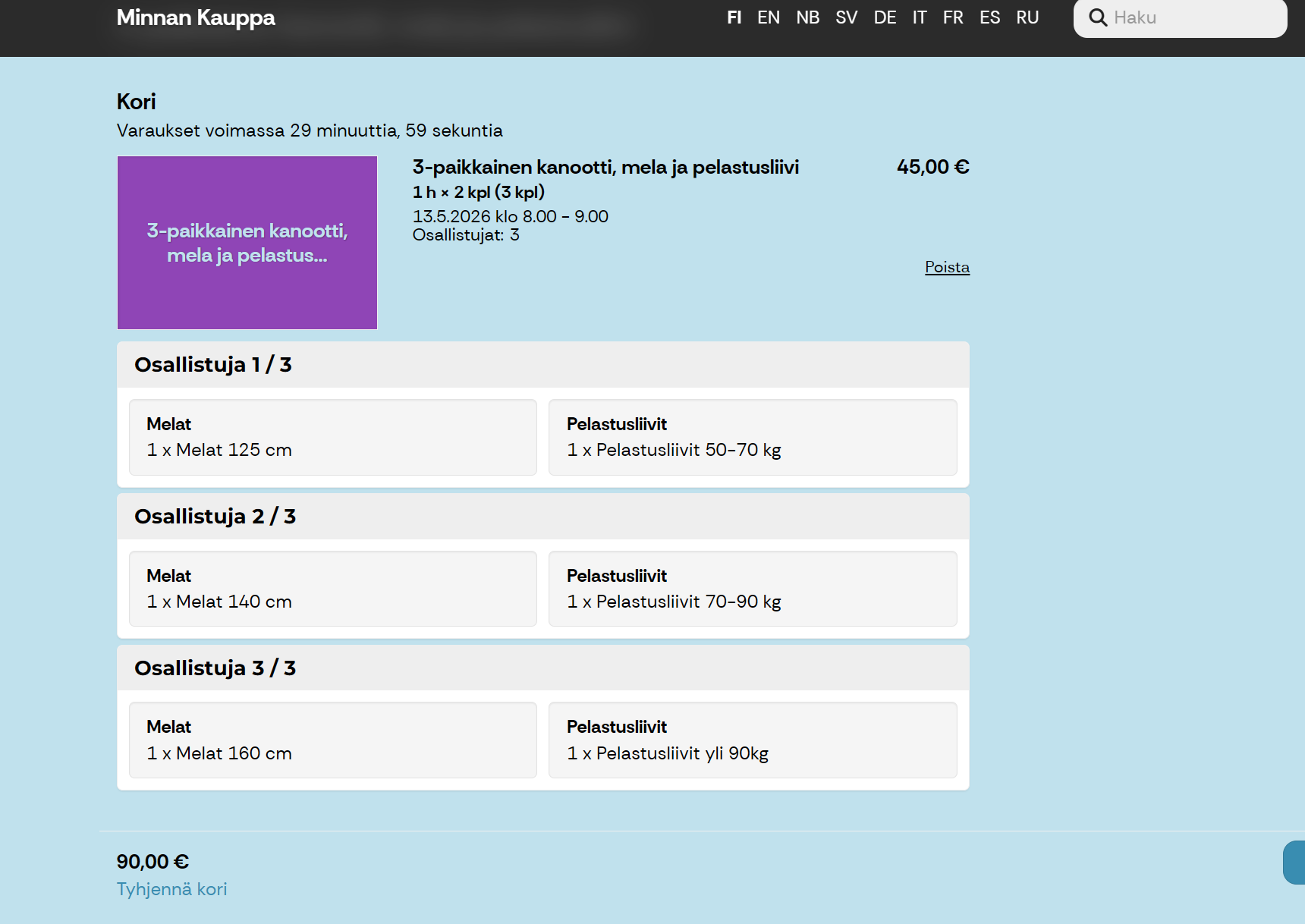The image size is (1305, 924).
Task: Open the purple canoe product thumbnail
Action: click(x=247, y=243)
